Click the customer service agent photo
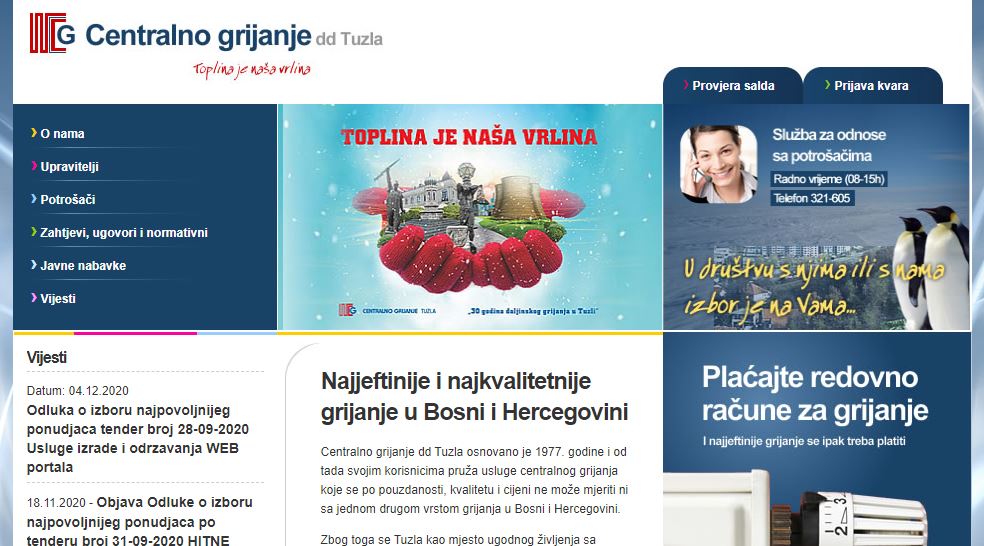Viewport: 984px width, 546px height. tap(719, 164)
